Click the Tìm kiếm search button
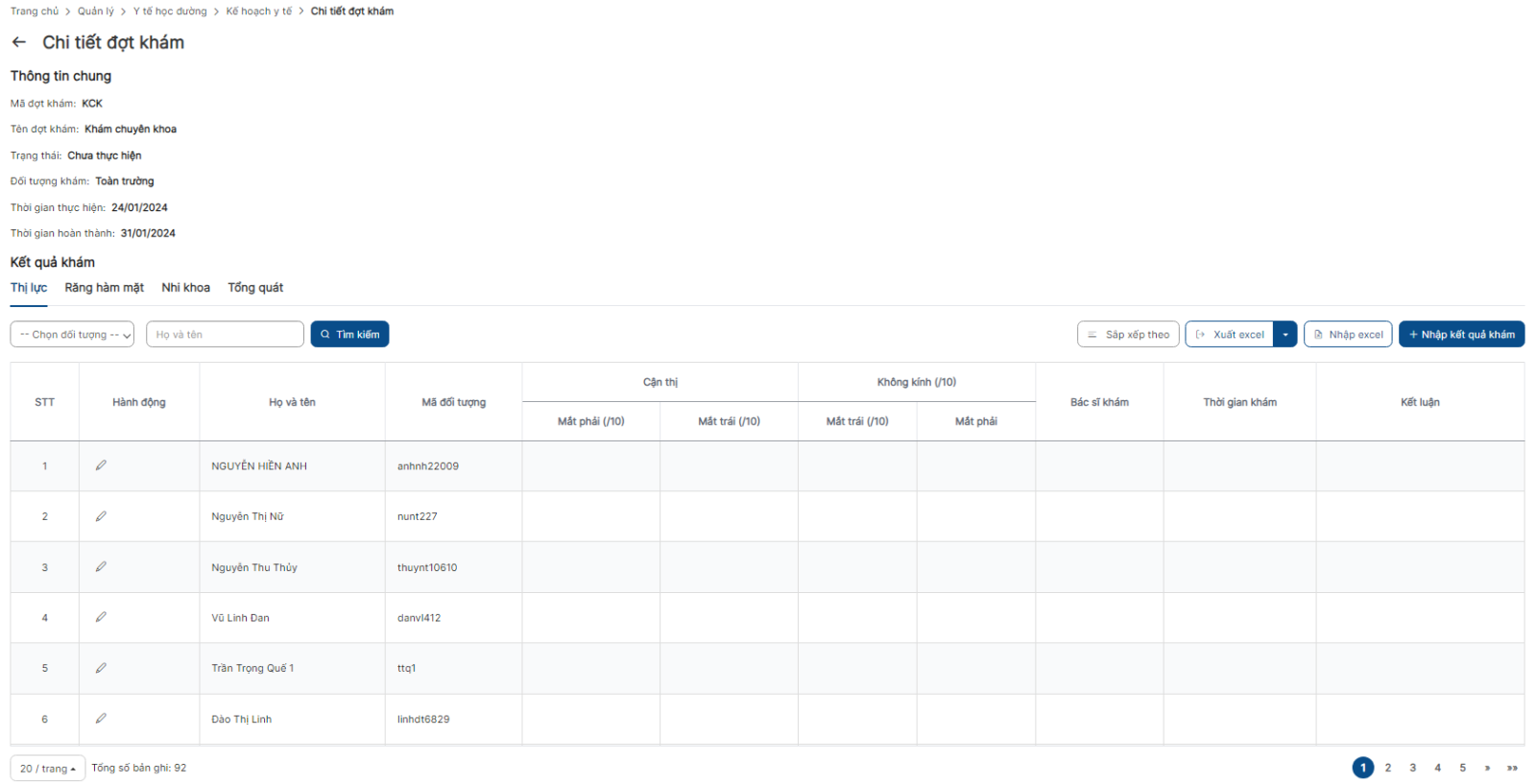The width and height of the screenshot is (1536, 784). click(x=349, y=334)
